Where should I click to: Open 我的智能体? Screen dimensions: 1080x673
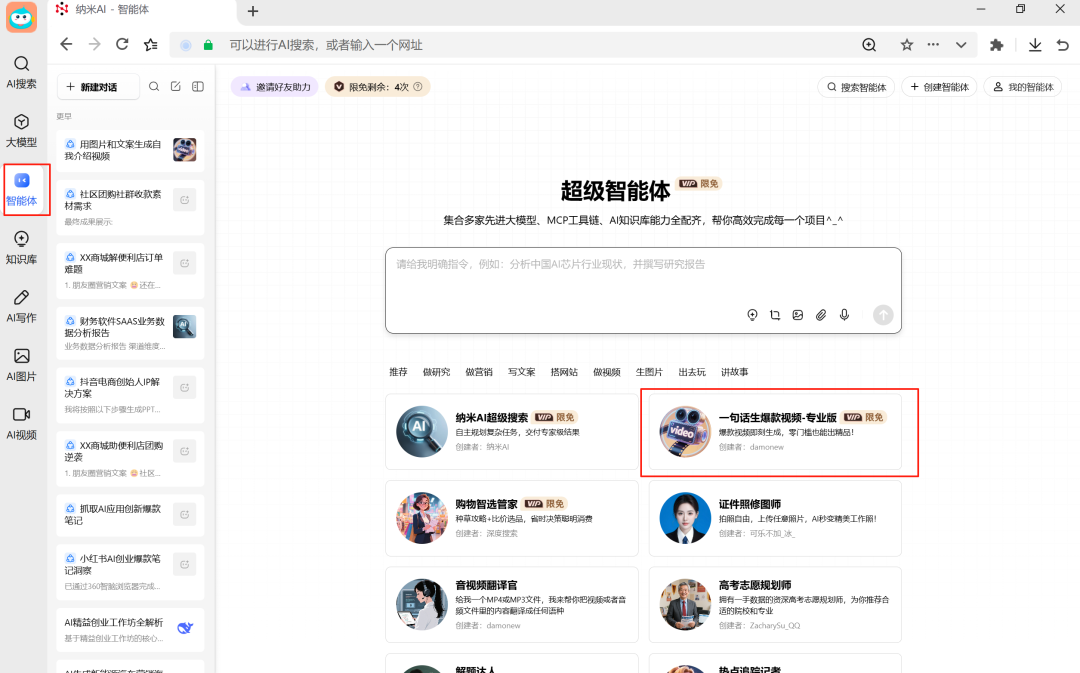[x=1023, y=87]
